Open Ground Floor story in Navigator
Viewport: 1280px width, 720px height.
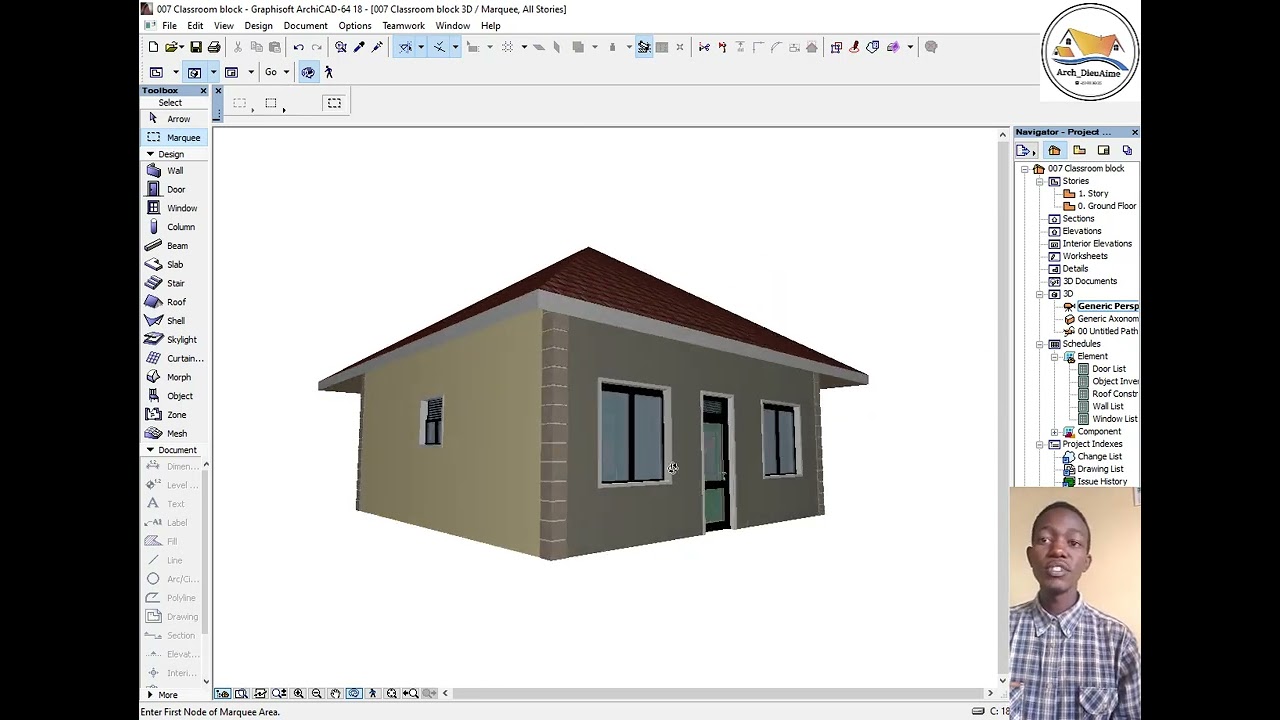pos(1099,206)
